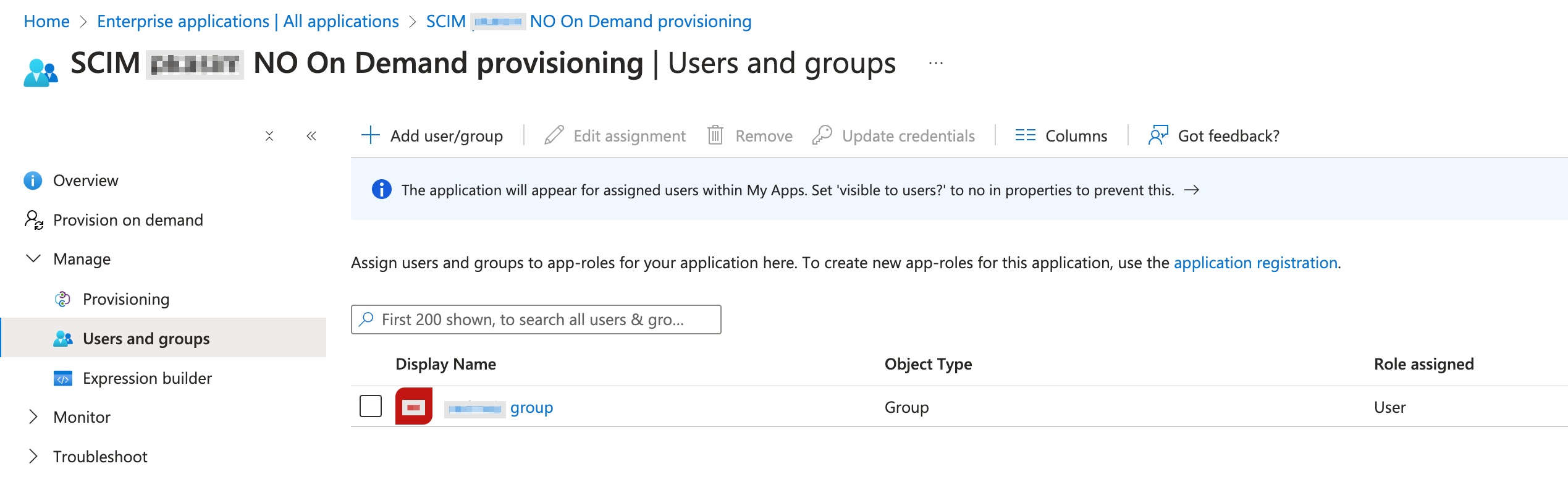
Task: Click the Home breadcrumb link
Action: point(46,21)
